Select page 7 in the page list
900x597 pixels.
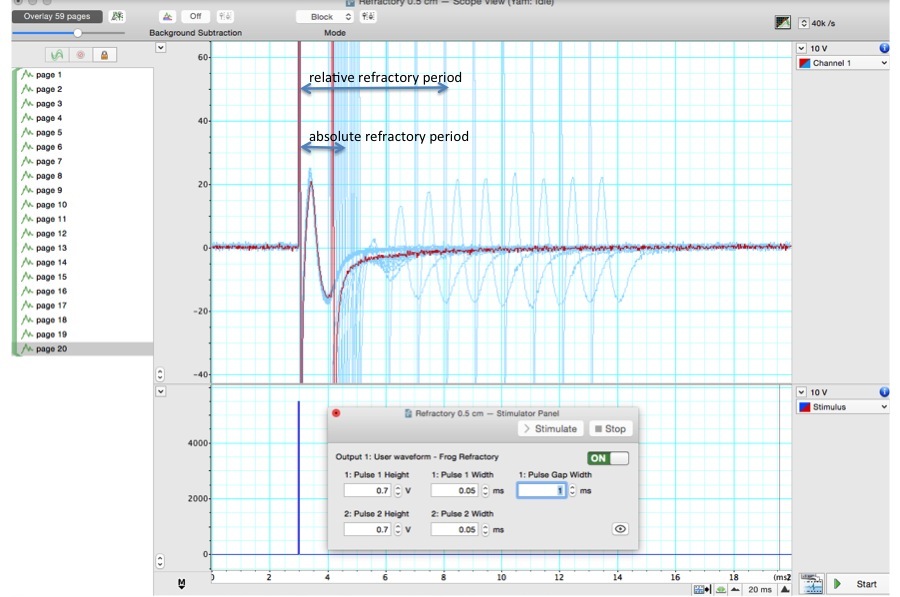(49, 161)
